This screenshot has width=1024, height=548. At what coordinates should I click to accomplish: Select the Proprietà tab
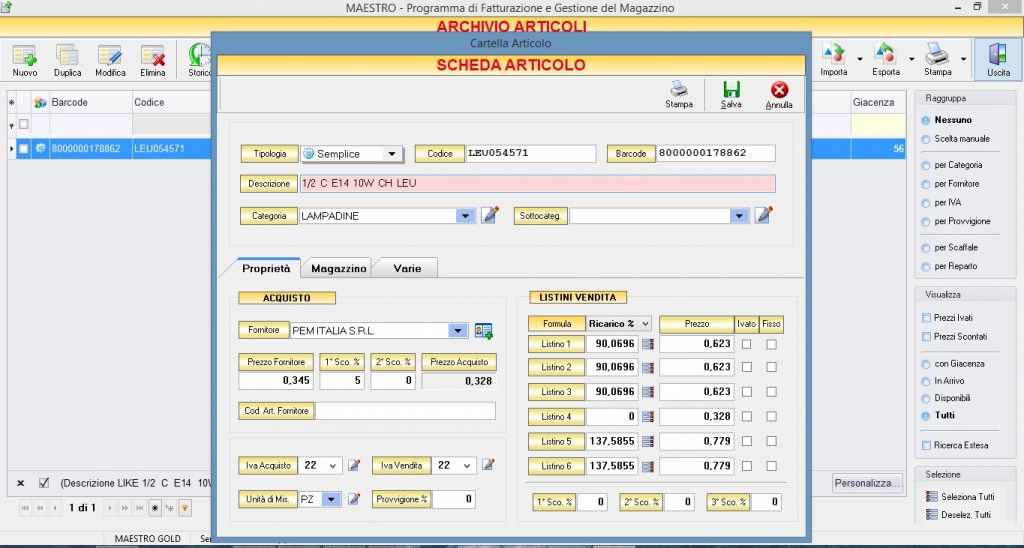click(x=266, y=268)
